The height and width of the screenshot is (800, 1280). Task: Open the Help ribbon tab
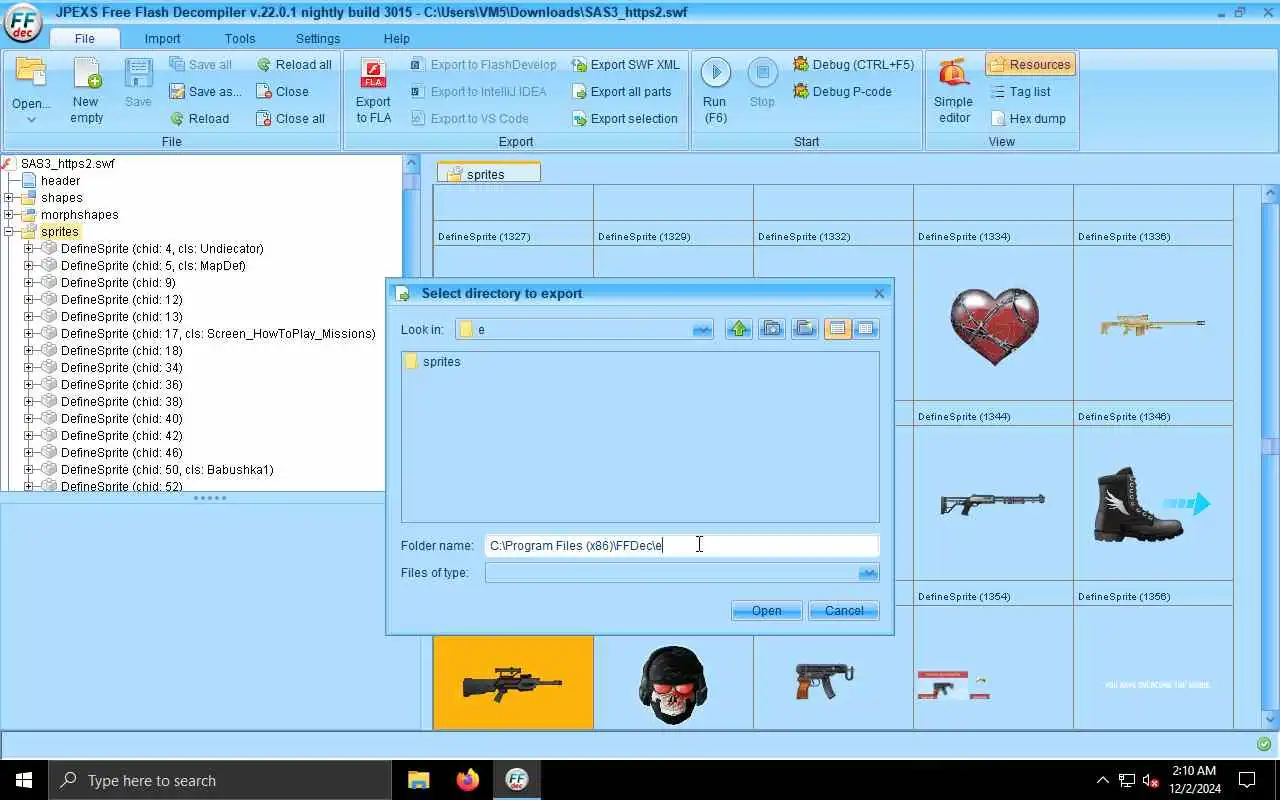(397, 38)
